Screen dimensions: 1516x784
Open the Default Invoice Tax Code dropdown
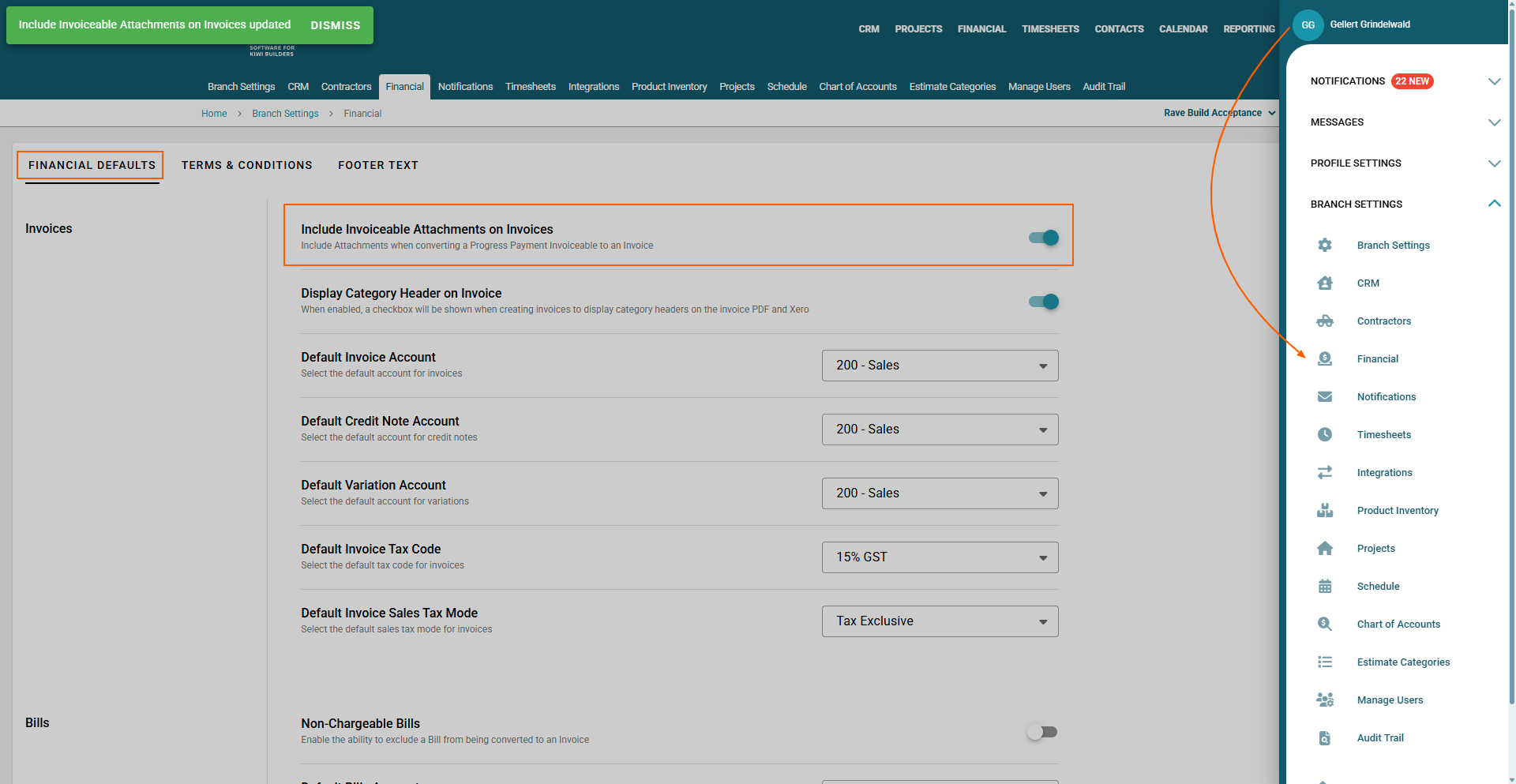tap(940, 557)
